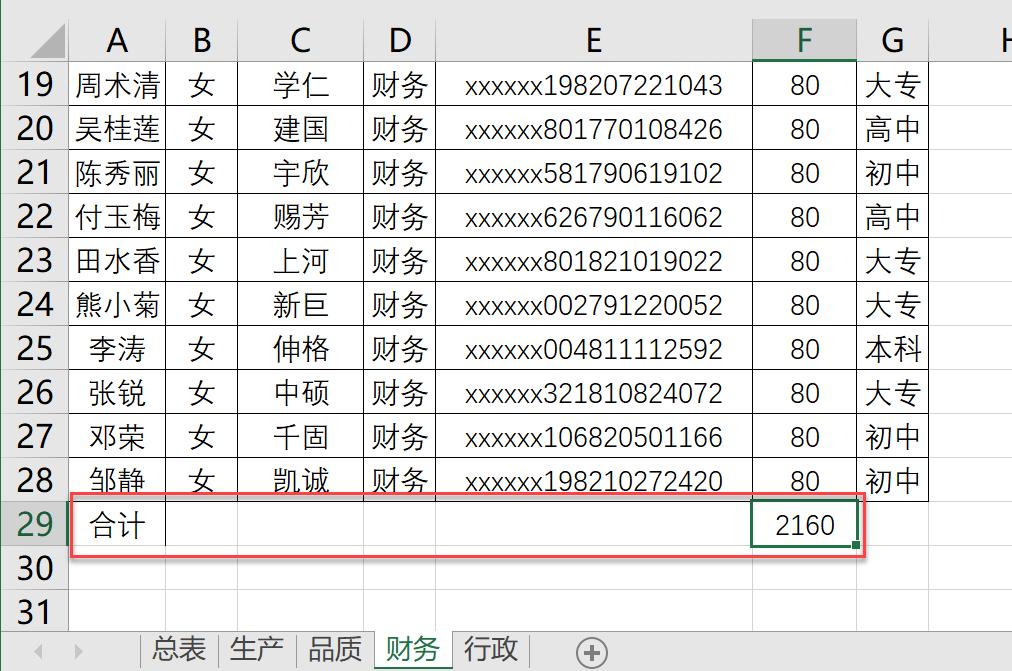Image resolution: width=1012 pixels, height=671 pixels.
Task: Activate the 财务 sheet tab
Action: coord(411,650)
